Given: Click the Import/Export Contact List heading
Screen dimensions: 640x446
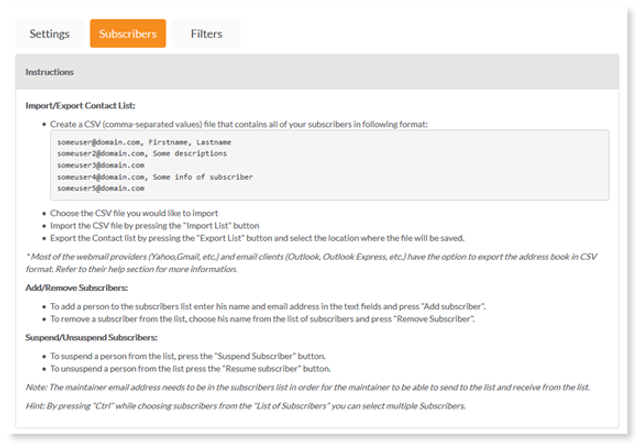Looking at the screenshot, I should [80, 106].
